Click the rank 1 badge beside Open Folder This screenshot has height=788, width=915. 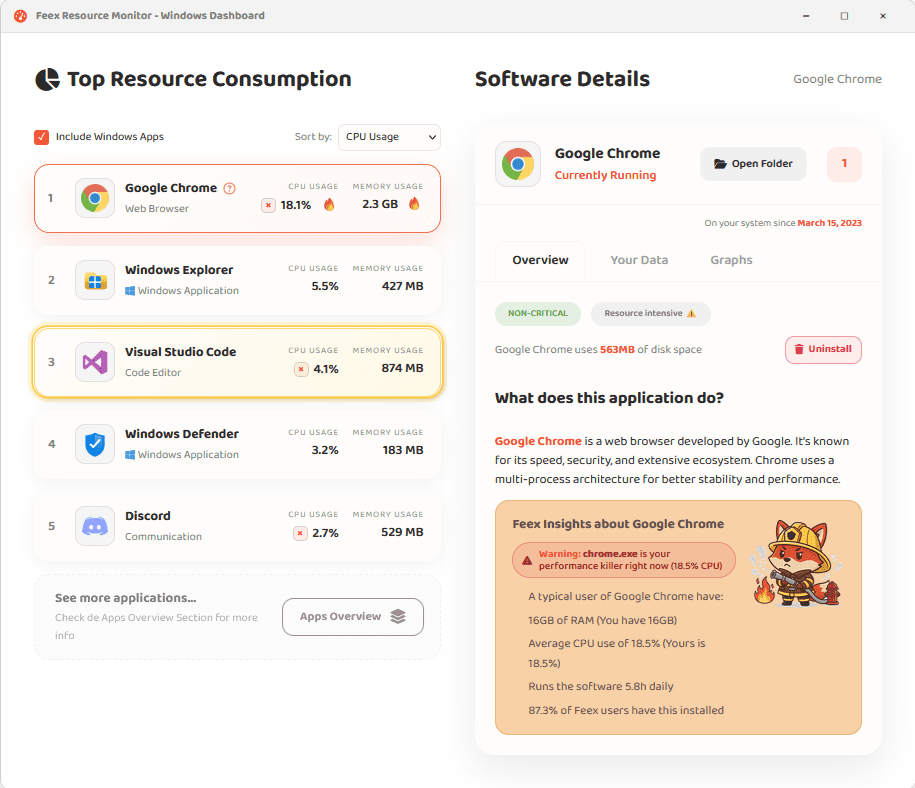pyautogui.click(x=844, y=164)
